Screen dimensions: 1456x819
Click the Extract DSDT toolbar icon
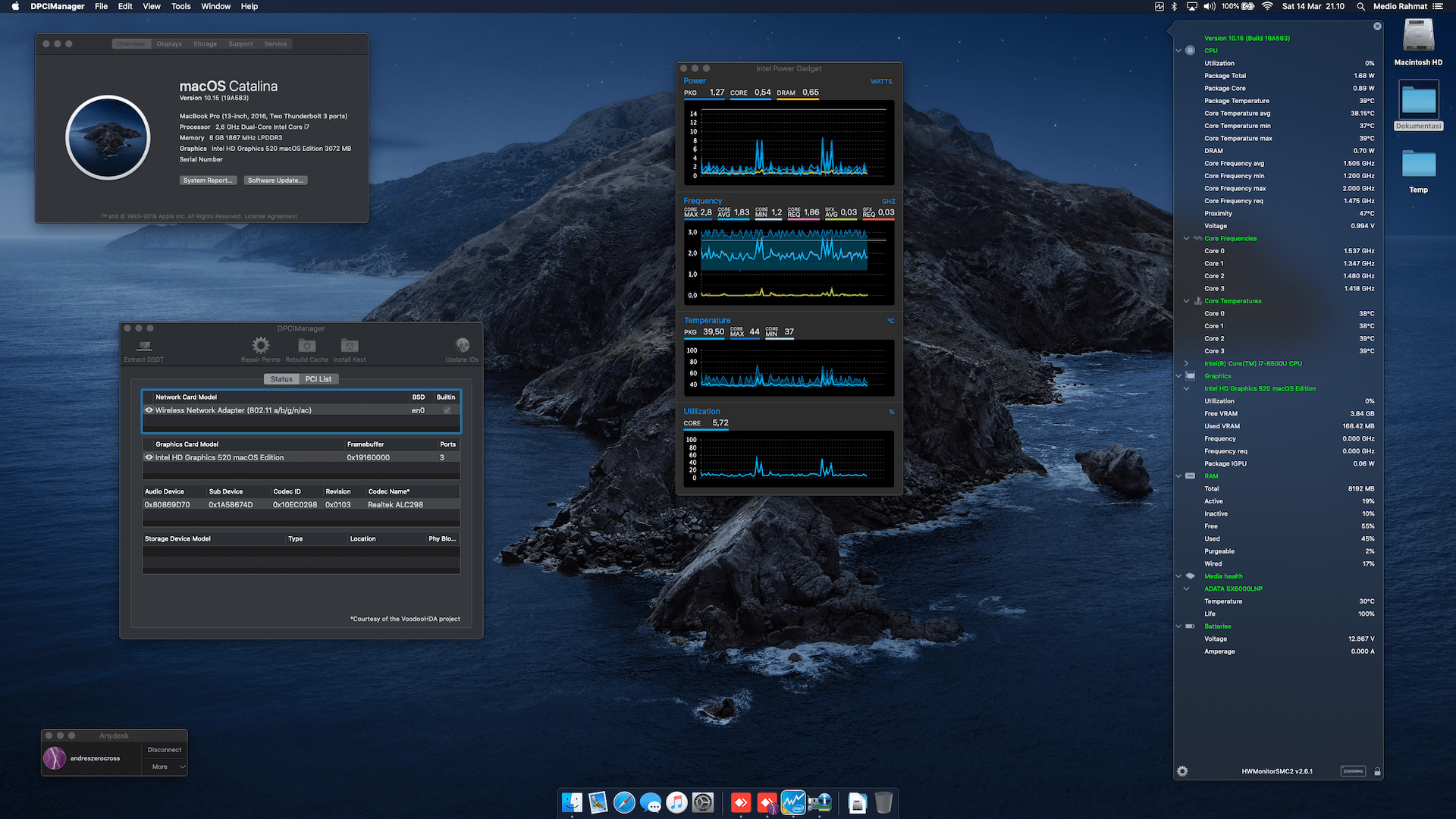pyautogui.click(x=144, y=346)
